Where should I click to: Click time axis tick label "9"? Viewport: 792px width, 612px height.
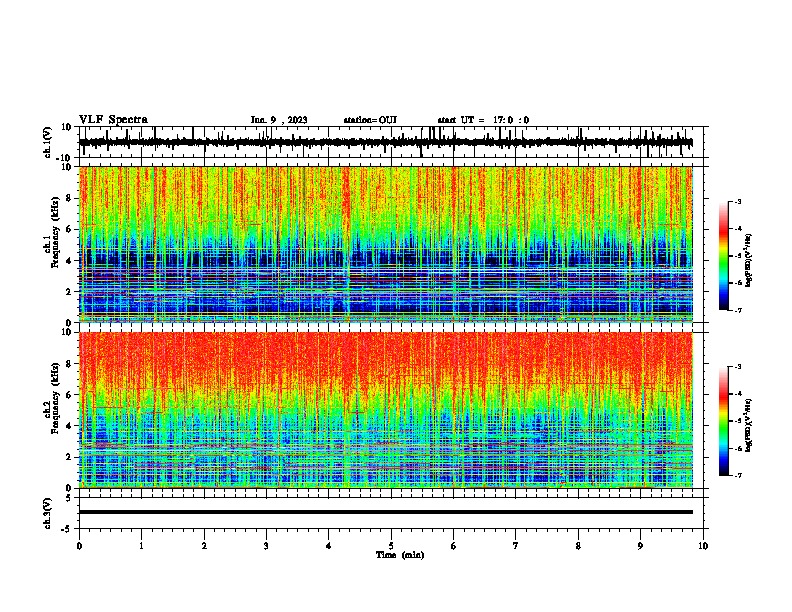click(640, 546)
